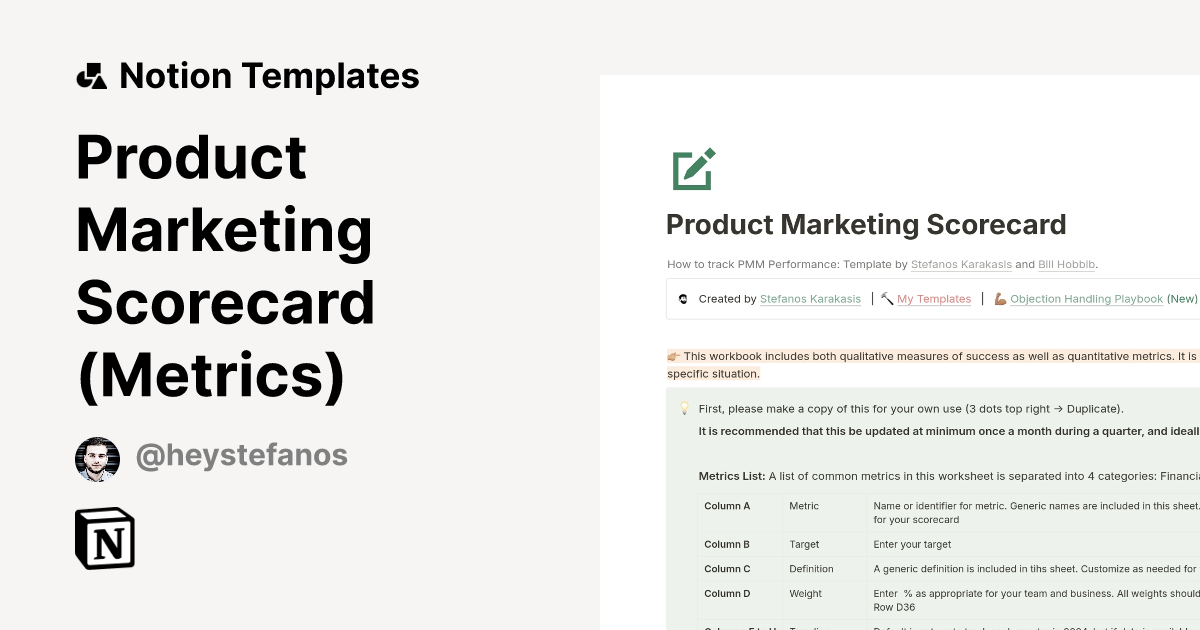Click the creator avatar icon in the byline
Image resolution: width=1200 pixels, height=630 pixels.
[x=683, y=298]
